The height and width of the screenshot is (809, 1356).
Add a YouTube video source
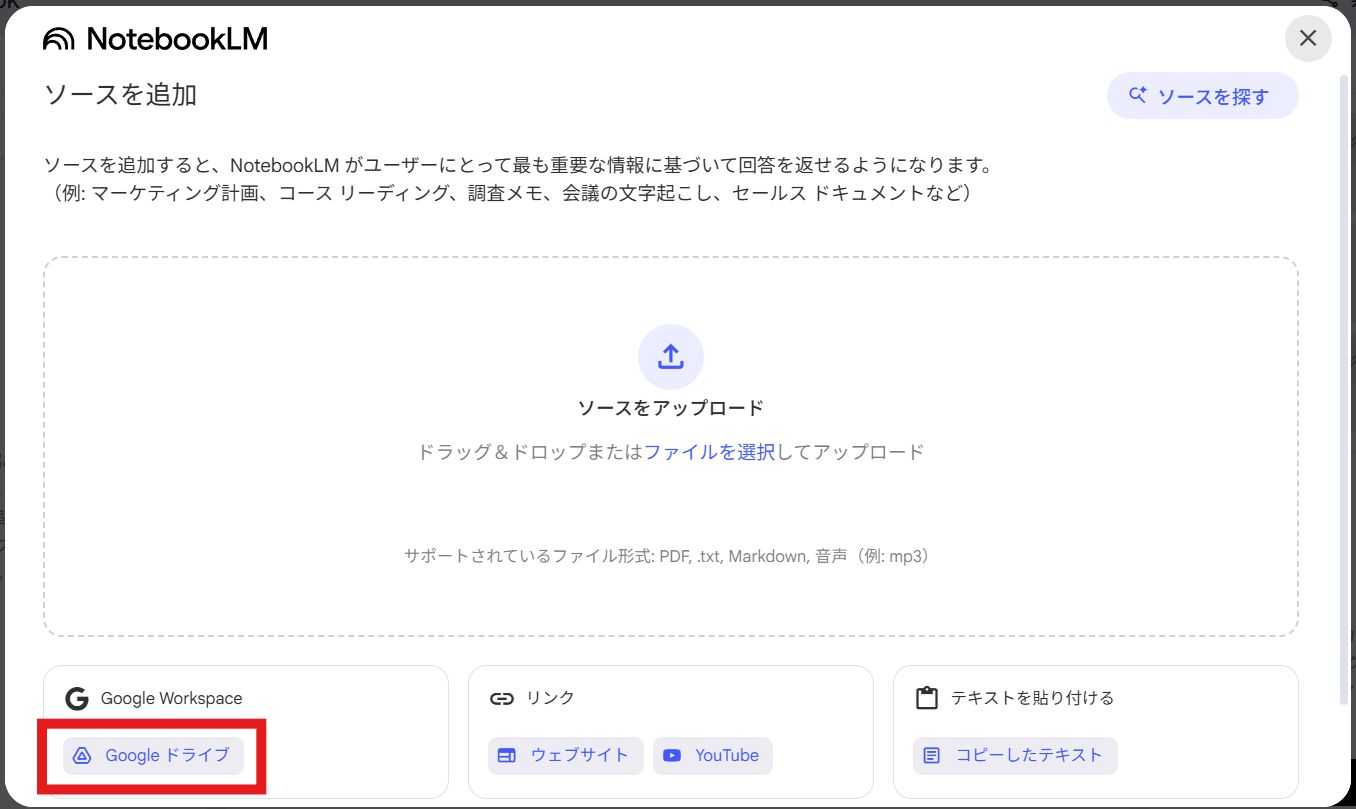click(x=712, y=756)
